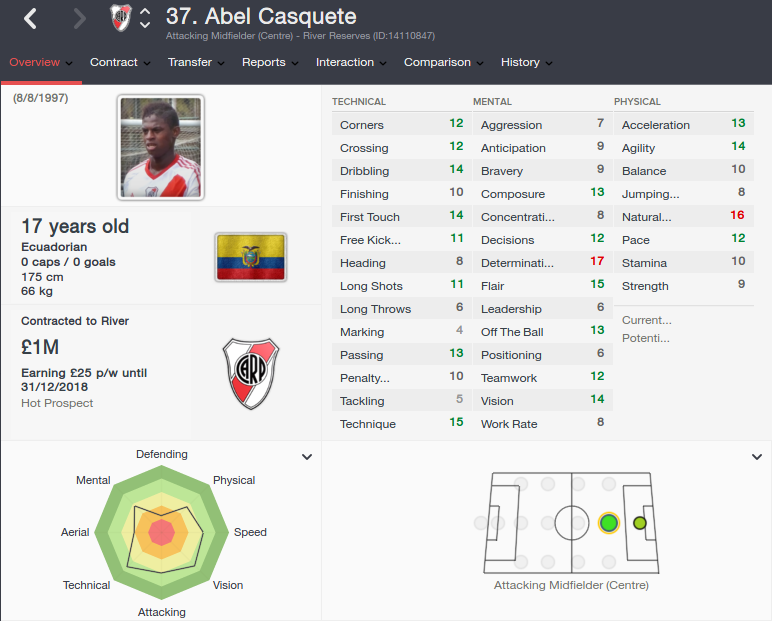Expand the Comparison dropdown

444,63
